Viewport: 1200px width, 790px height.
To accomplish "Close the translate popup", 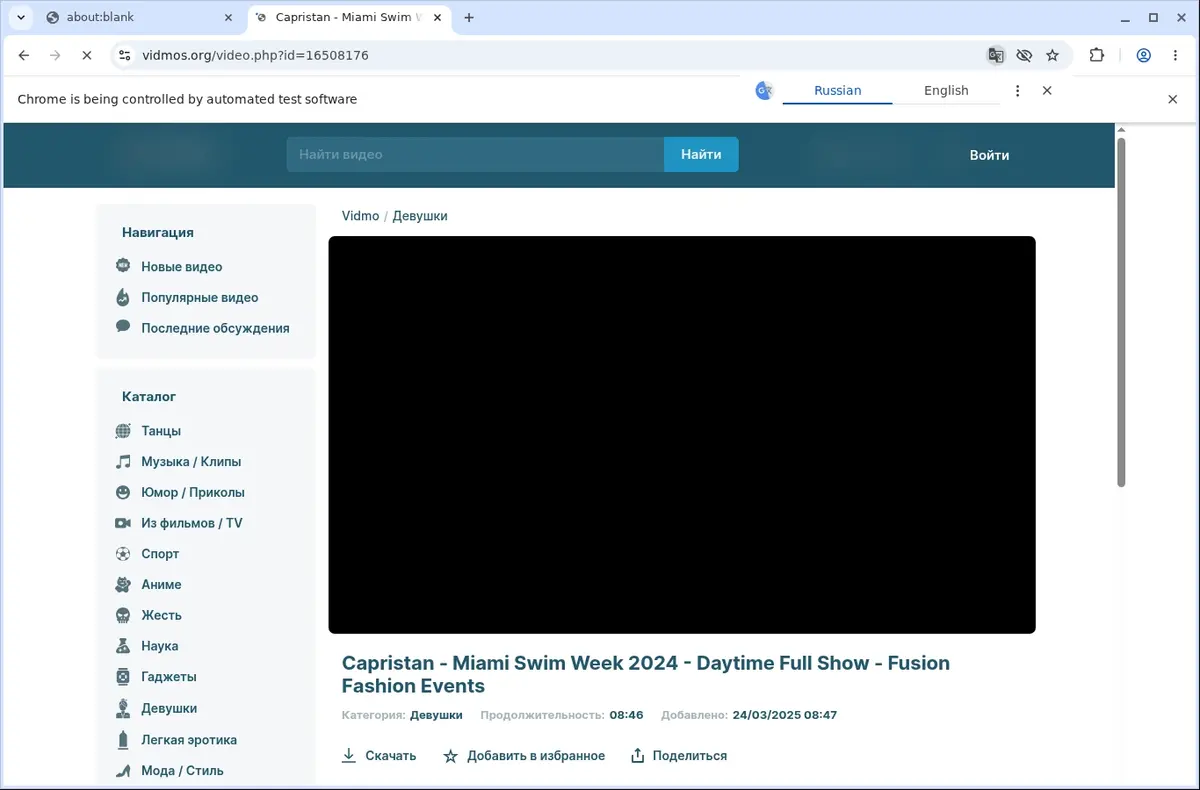I will (x=1047, y=90).
